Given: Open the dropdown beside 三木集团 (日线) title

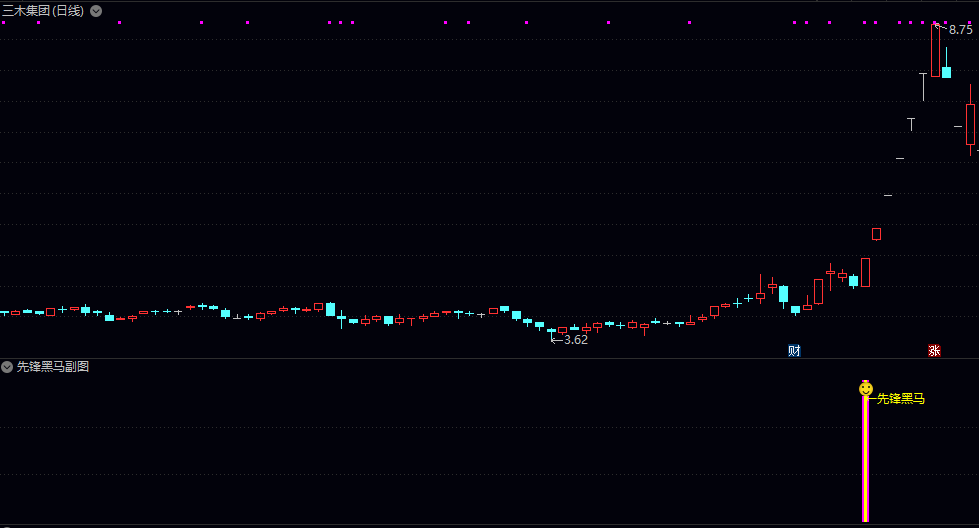Looking at the screenshot, I should 96,11.
